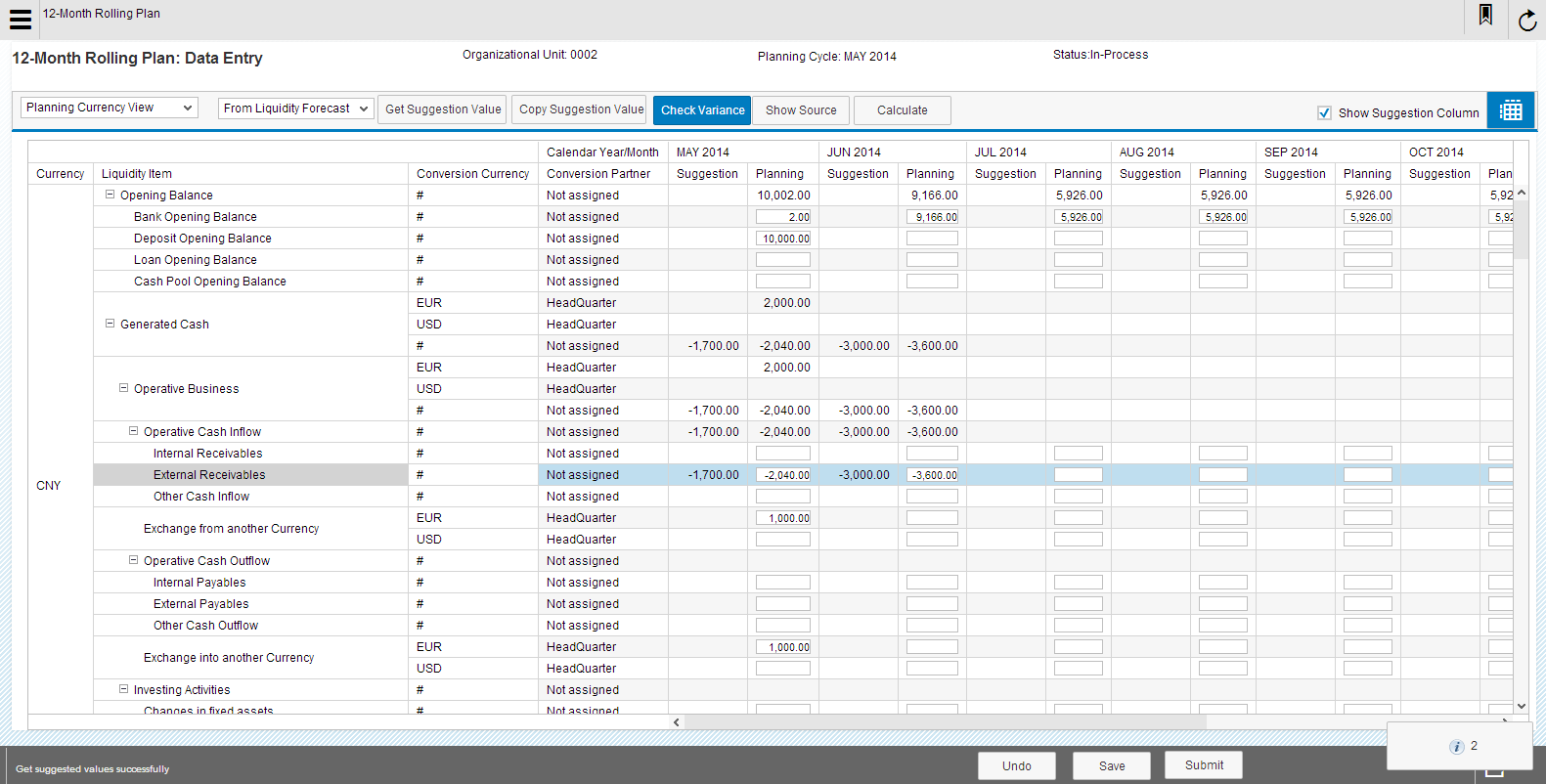
Task: Click the Calculate button
Action: point(902,110)
